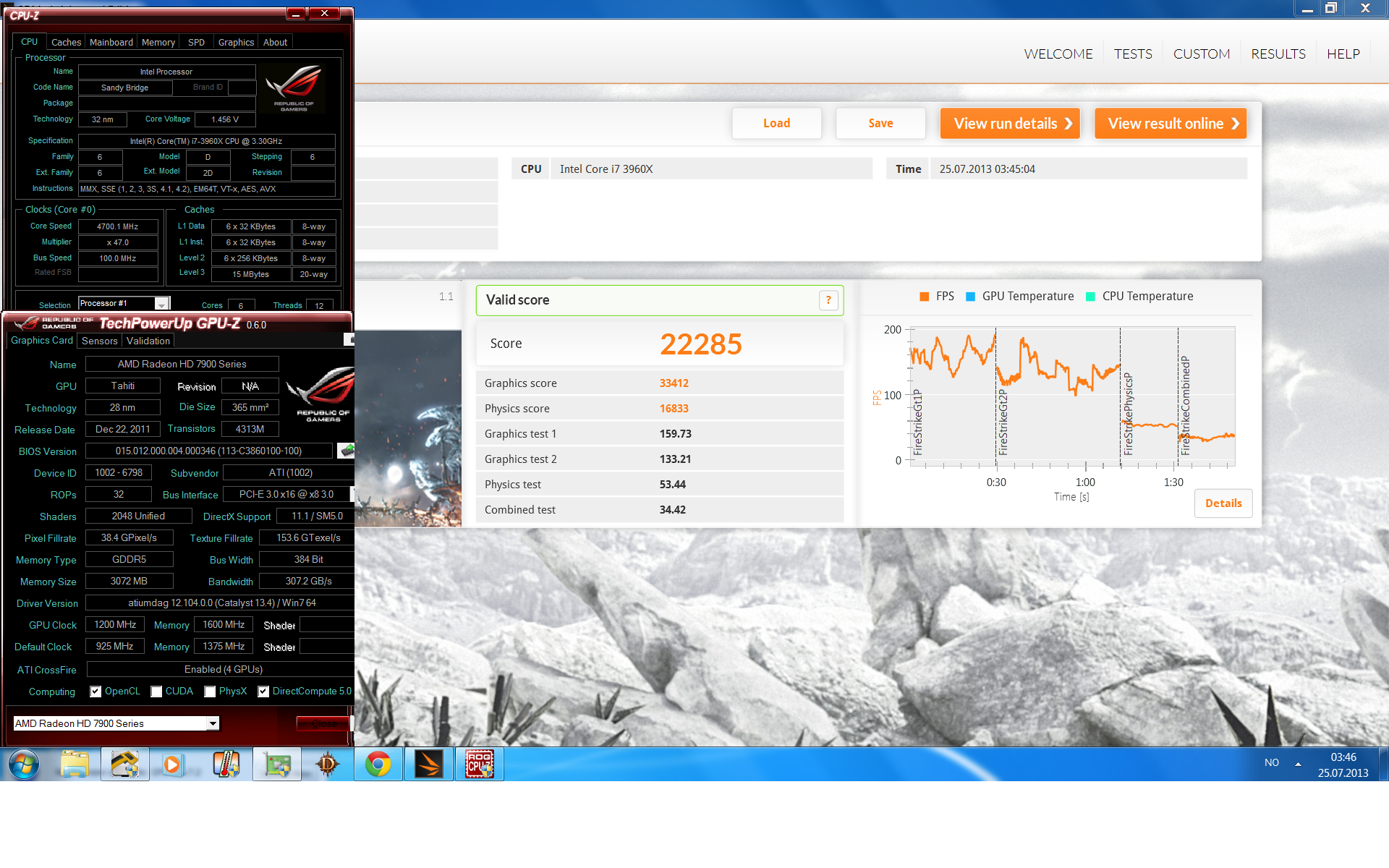Click the Driver Version field in GPU-Z
1389x868 pixels.
click(x=220, y=603)
